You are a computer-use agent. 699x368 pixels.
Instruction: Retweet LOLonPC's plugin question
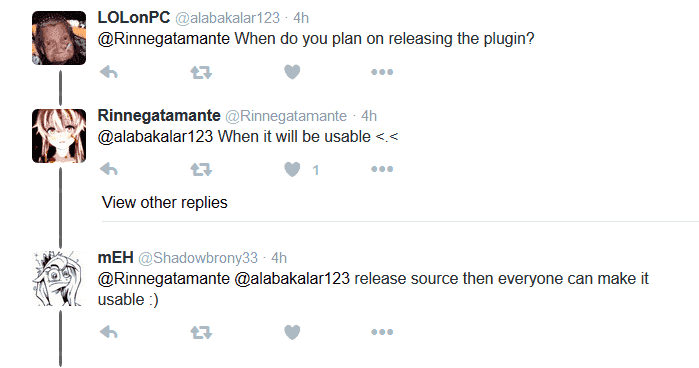click(201, 72)
